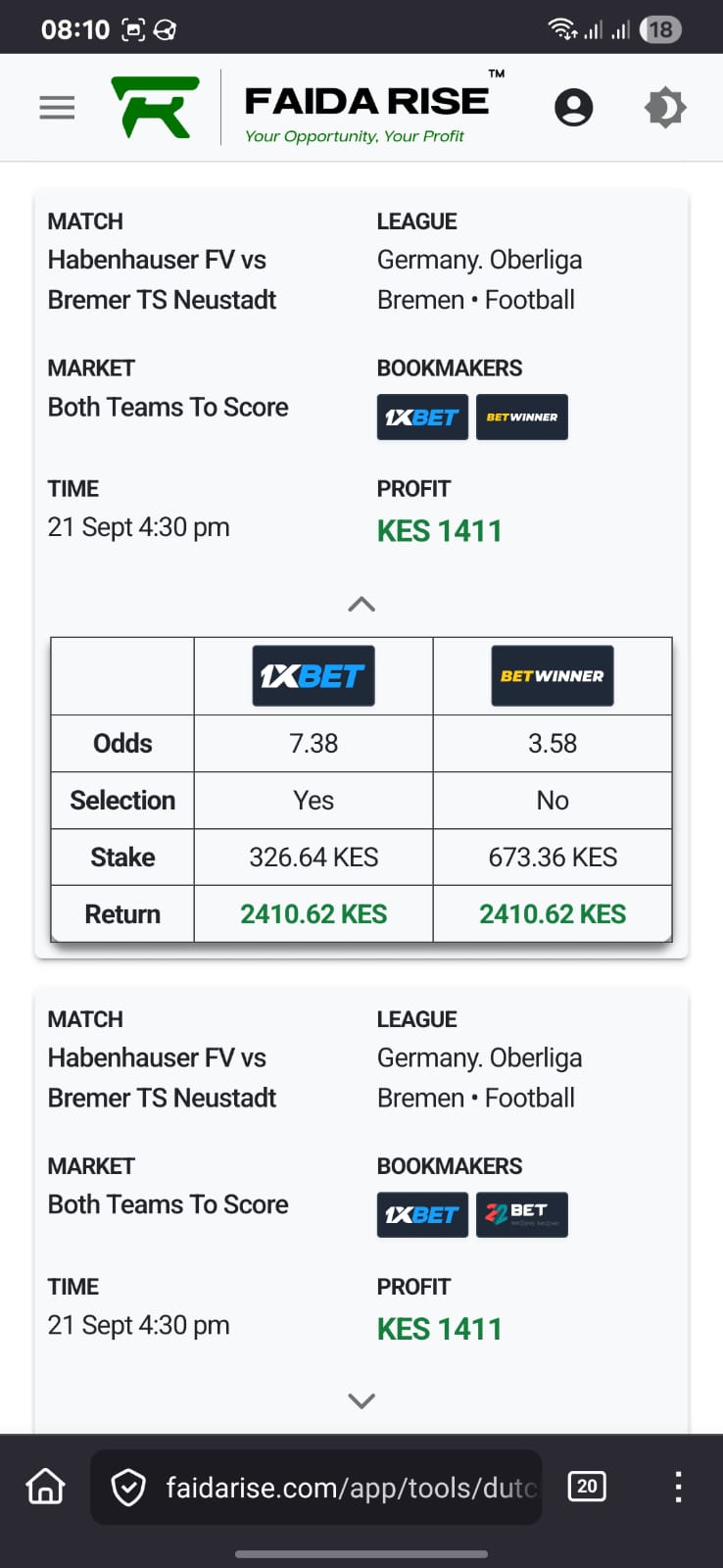This screenshot has height=1568, width=723.
Task: Click the Faida Rise title text
Action: (x=366, y=102)
